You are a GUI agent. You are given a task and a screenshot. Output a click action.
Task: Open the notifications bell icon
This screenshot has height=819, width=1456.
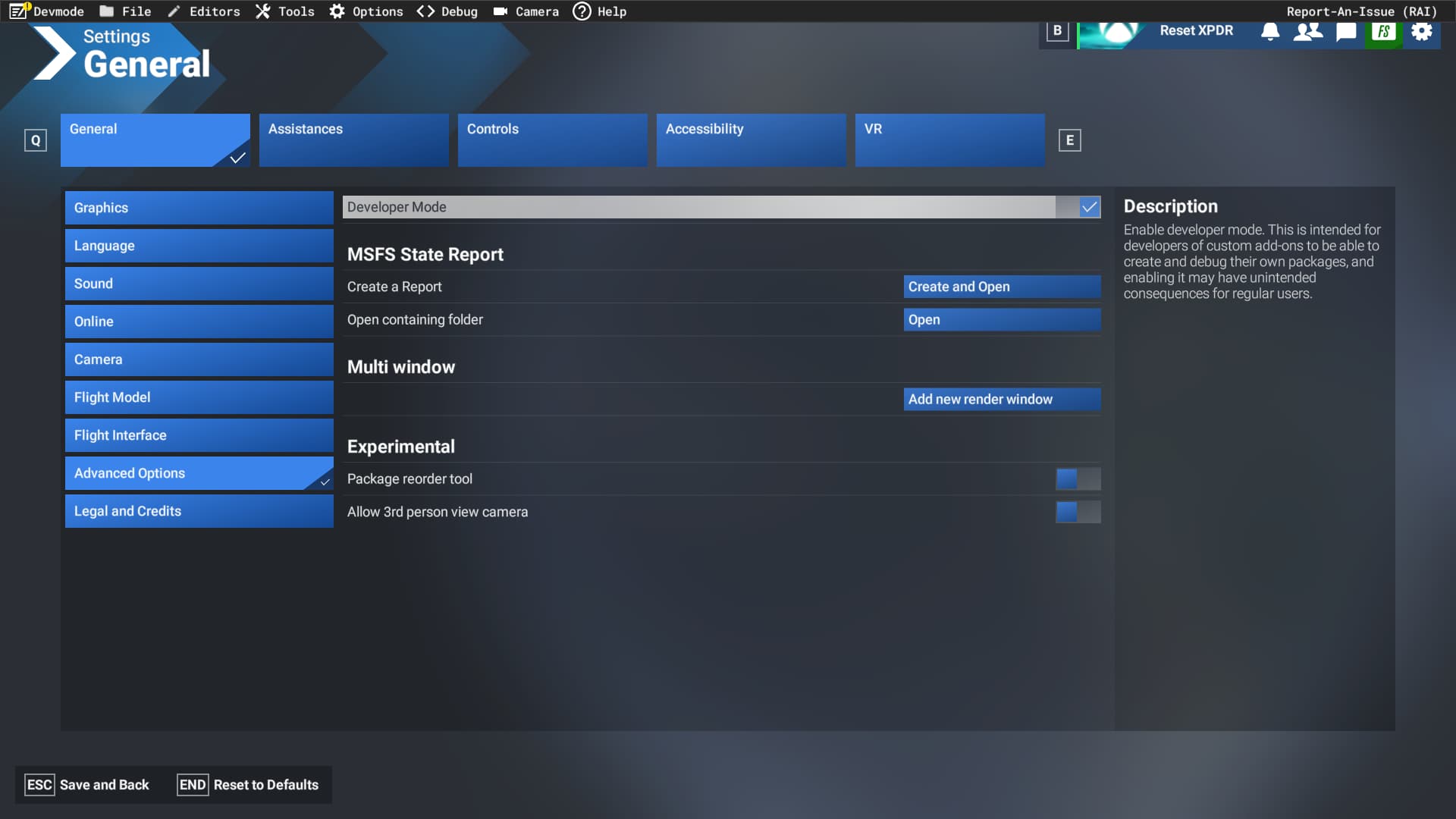point(1270,31)
